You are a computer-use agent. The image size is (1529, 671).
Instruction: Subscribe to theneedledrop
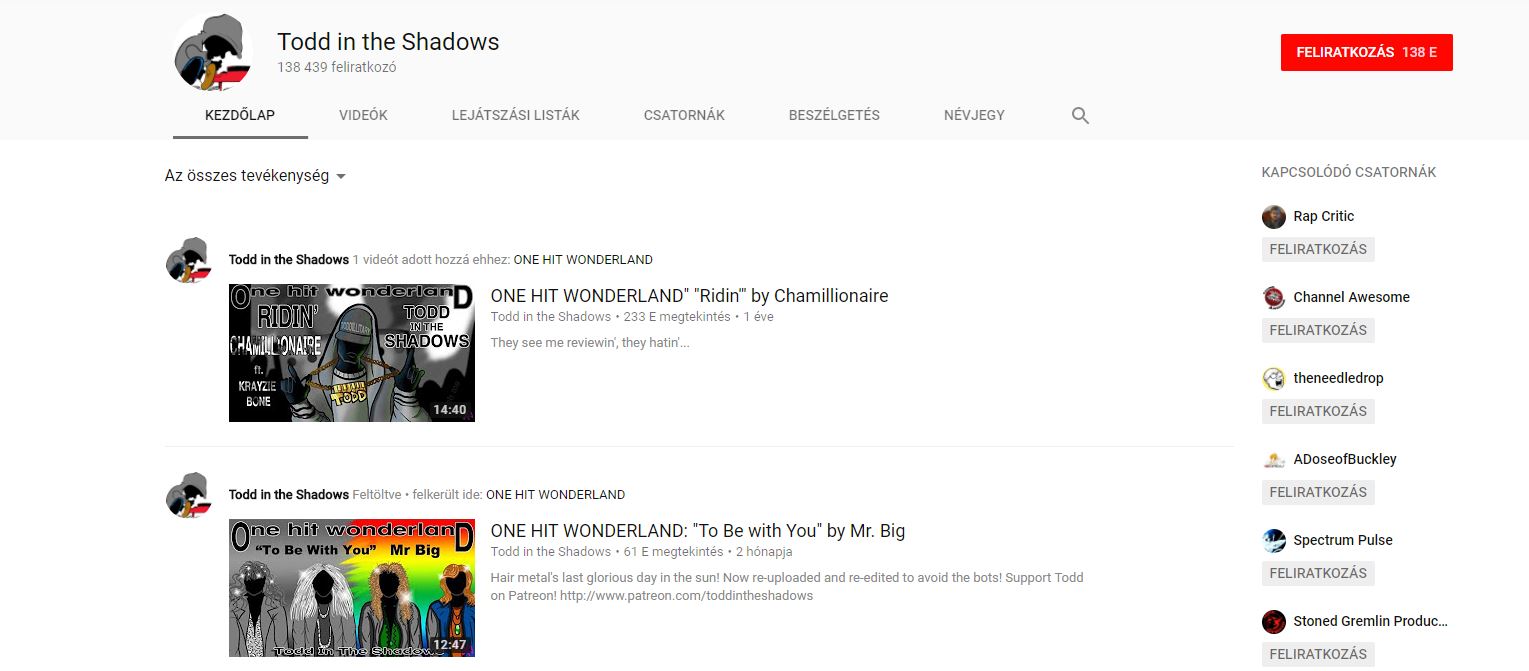(x=1318, y=411)
